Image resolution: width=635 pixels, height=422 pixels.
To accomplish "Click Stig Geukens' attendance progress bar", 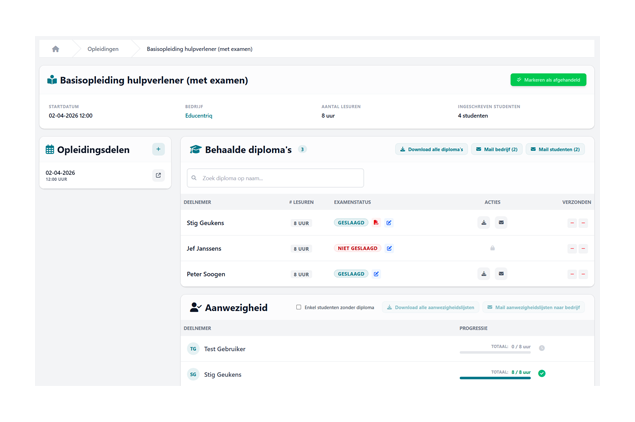I will click(x=495, y=378).
